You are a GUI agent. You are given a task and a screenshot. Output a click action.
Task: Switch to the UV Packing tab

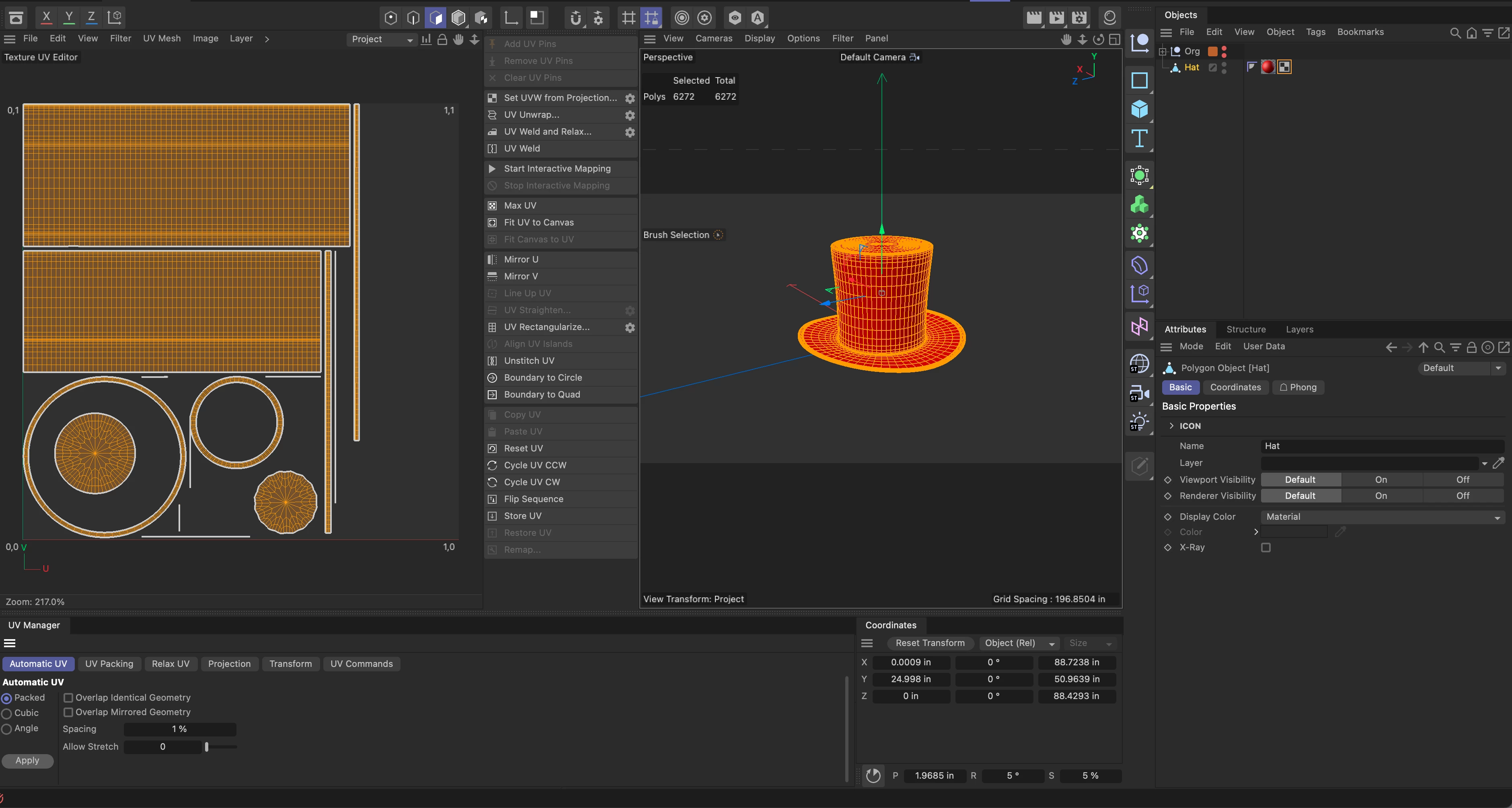[x=109, y=664]
